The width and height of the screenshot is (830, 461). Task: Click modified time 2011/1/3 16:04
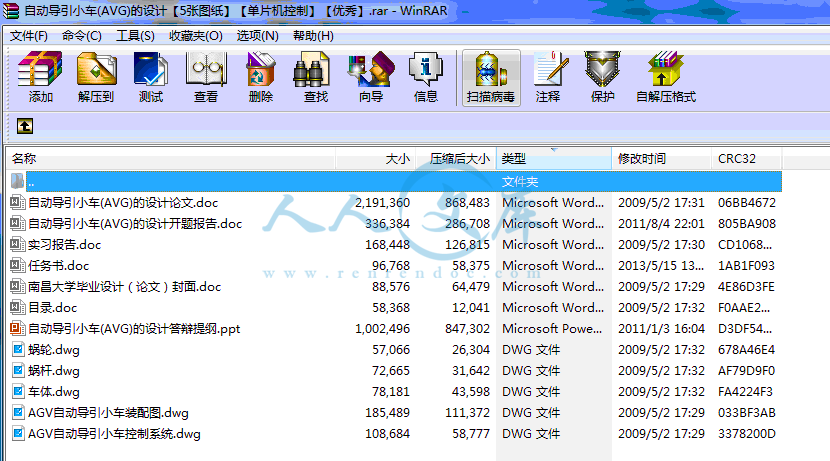coord(661,329)
